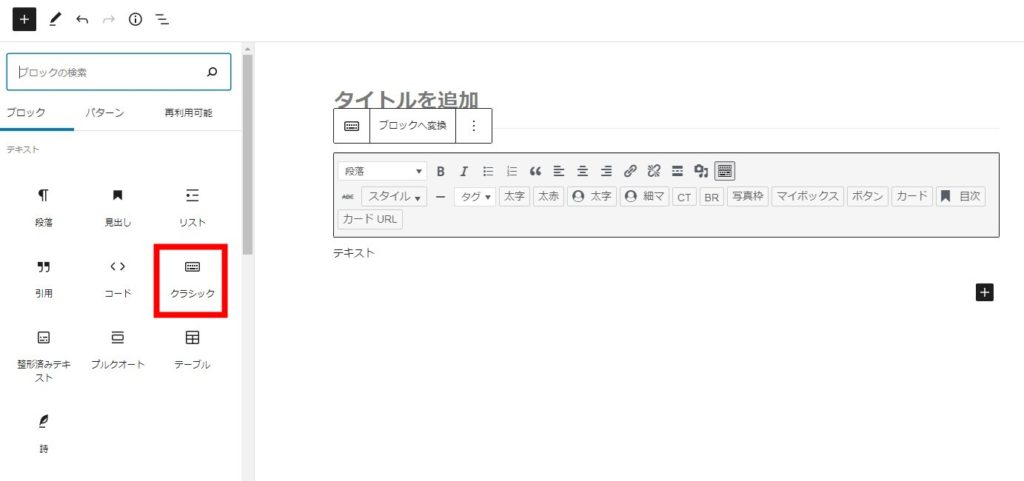Click the insert link icon
Image resolution: width=1024 pixels, height=481 pixels.
(630, 172)
